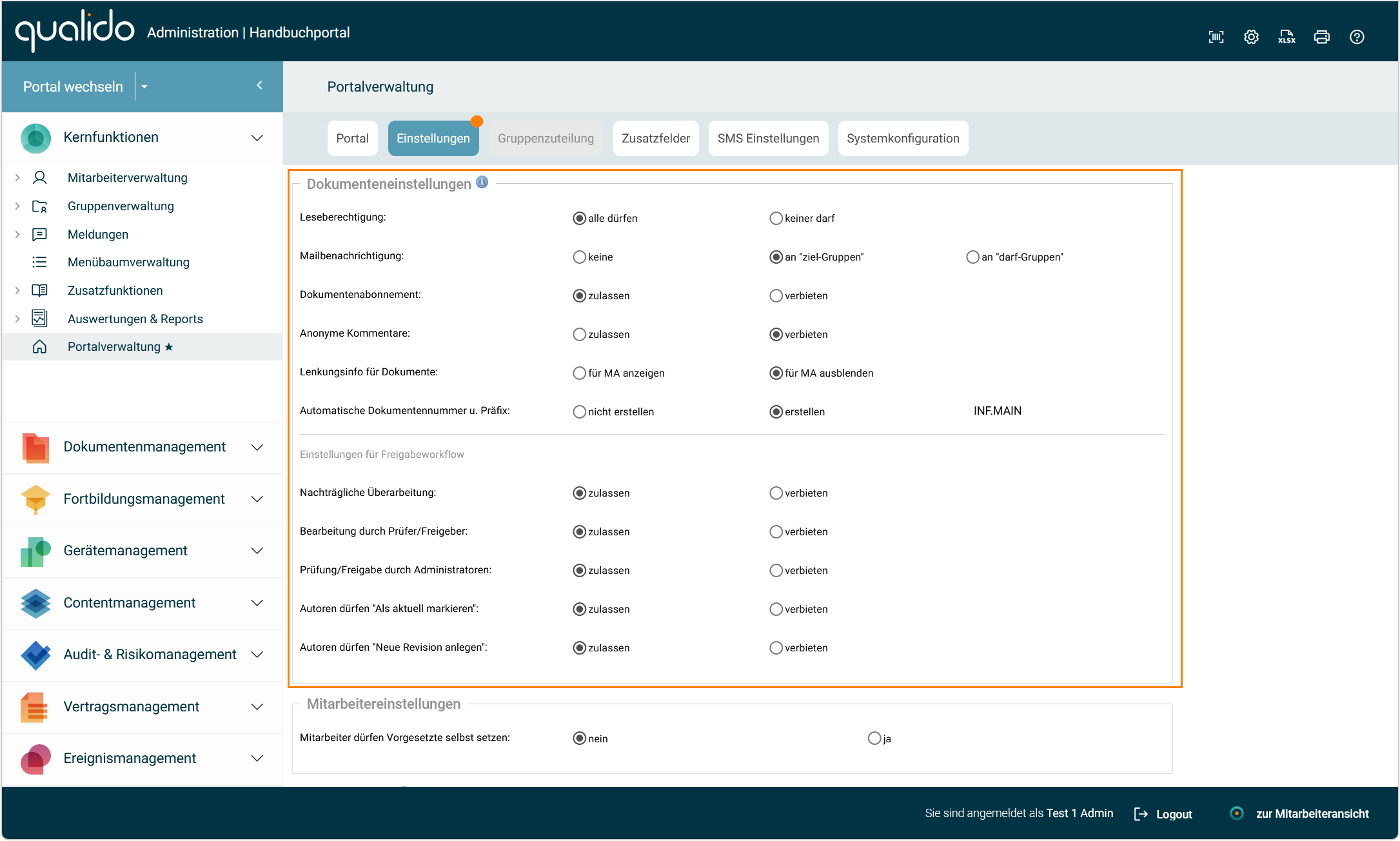Export via the XLSX icon
1400x841 pixels.
(1287, 37)
